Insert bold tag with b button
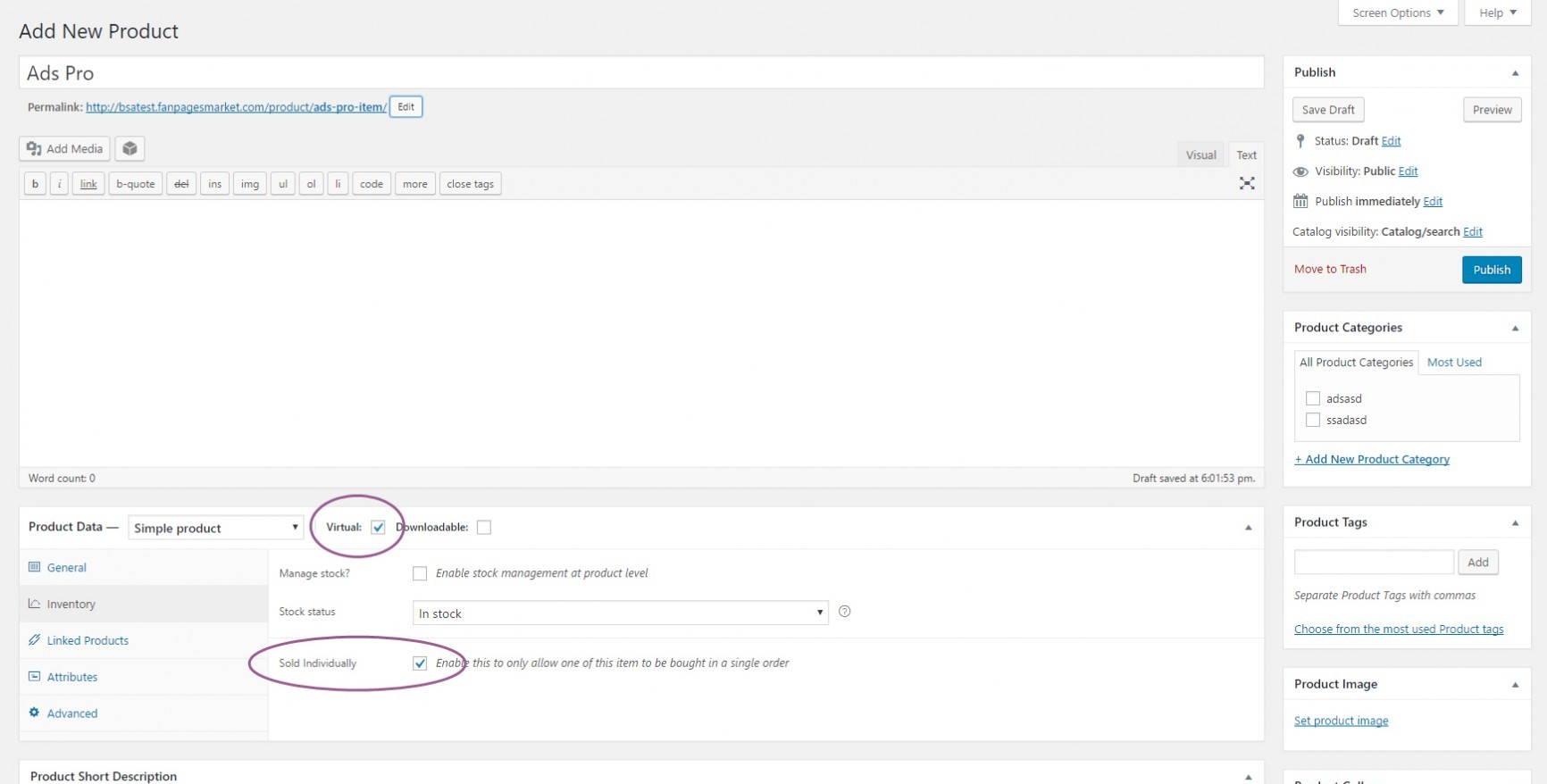Image resolution: width=1547 pixels, height=784 pixels. (x=35, y=184)
